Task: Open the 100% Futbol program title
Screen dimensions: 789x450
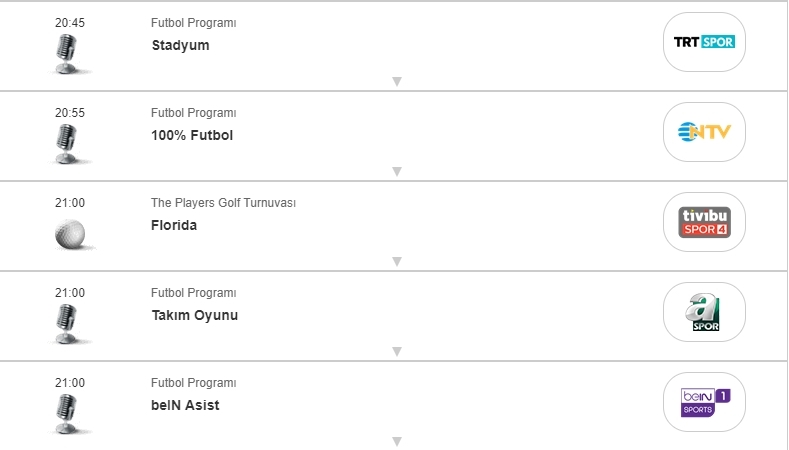Action: [192, 135]
